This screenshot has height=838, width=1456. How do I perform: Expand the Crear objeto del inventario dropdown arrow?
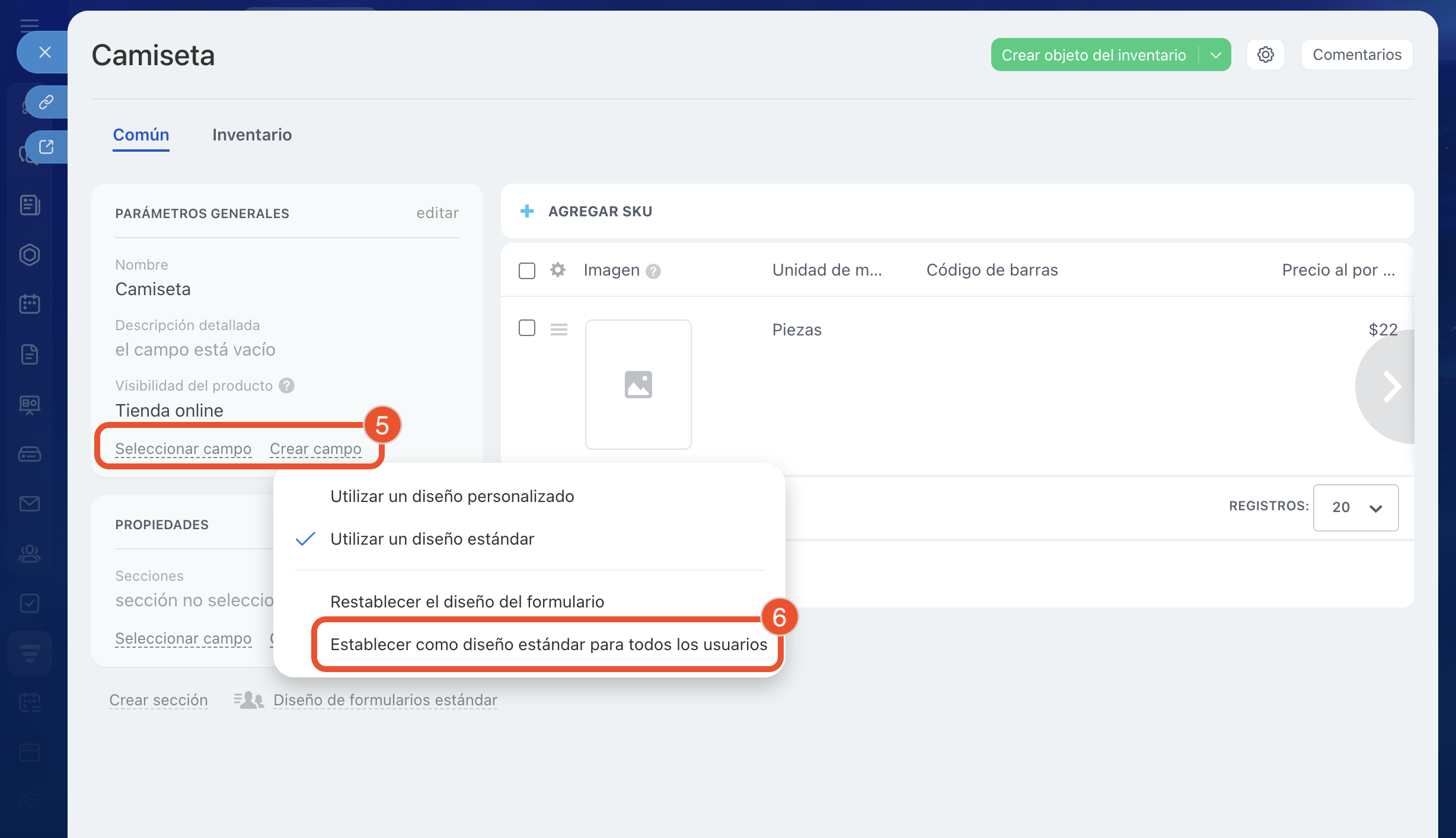1215,55
